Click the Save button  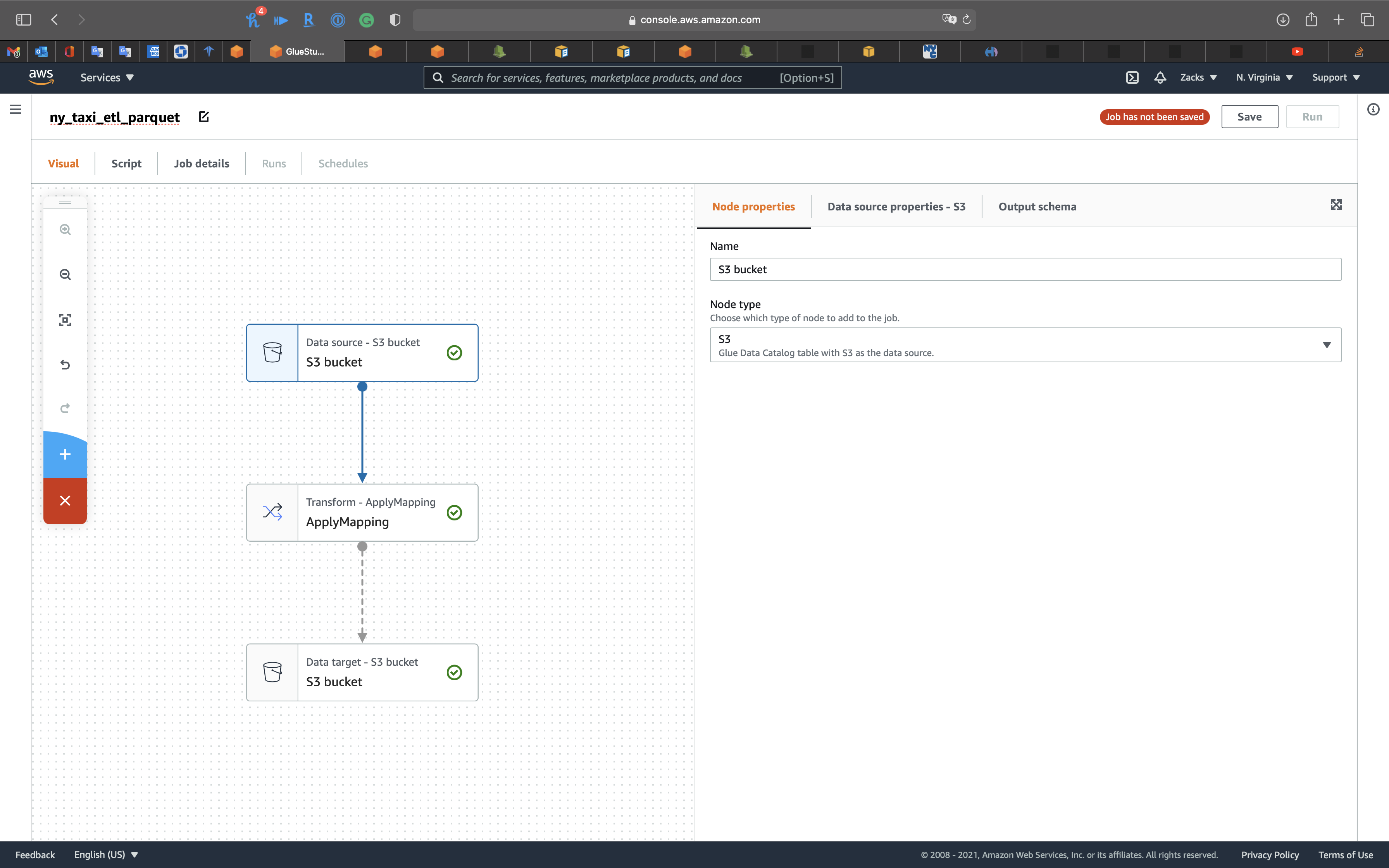[1249, 117]
